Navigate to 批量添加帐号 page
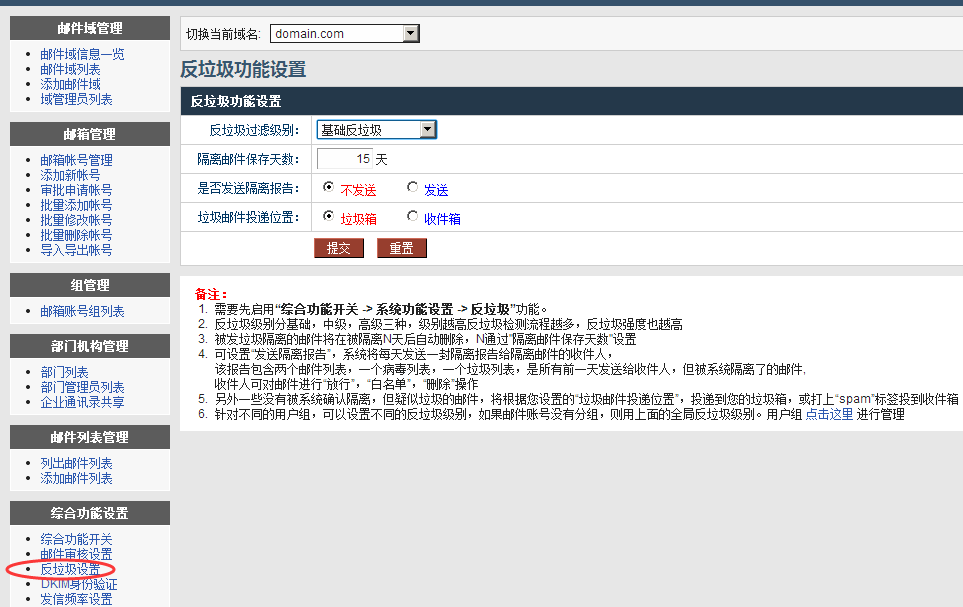963x607 pixels. (76, 205)
